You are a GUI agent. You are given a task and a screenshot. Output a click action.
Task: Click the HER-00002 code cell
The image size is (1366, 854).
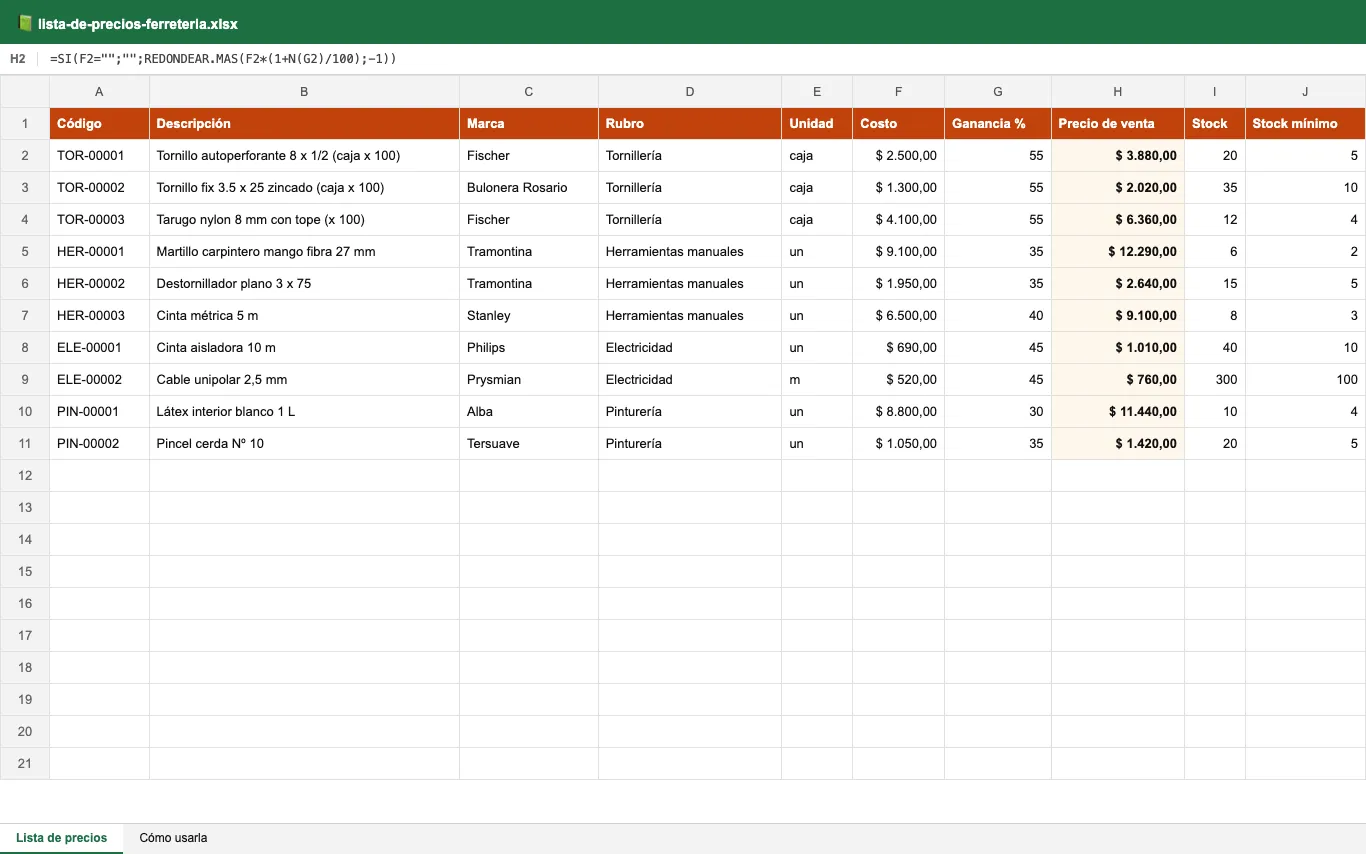100,284
